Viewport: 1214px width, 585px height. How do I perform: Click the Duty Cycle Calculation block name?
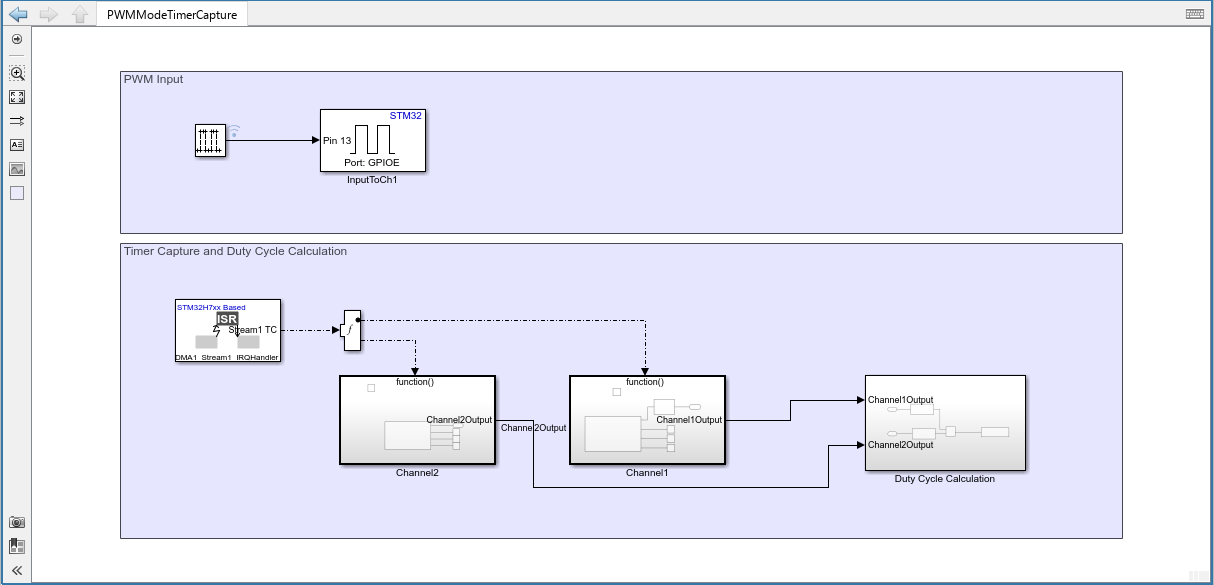[x=945, y=479]
